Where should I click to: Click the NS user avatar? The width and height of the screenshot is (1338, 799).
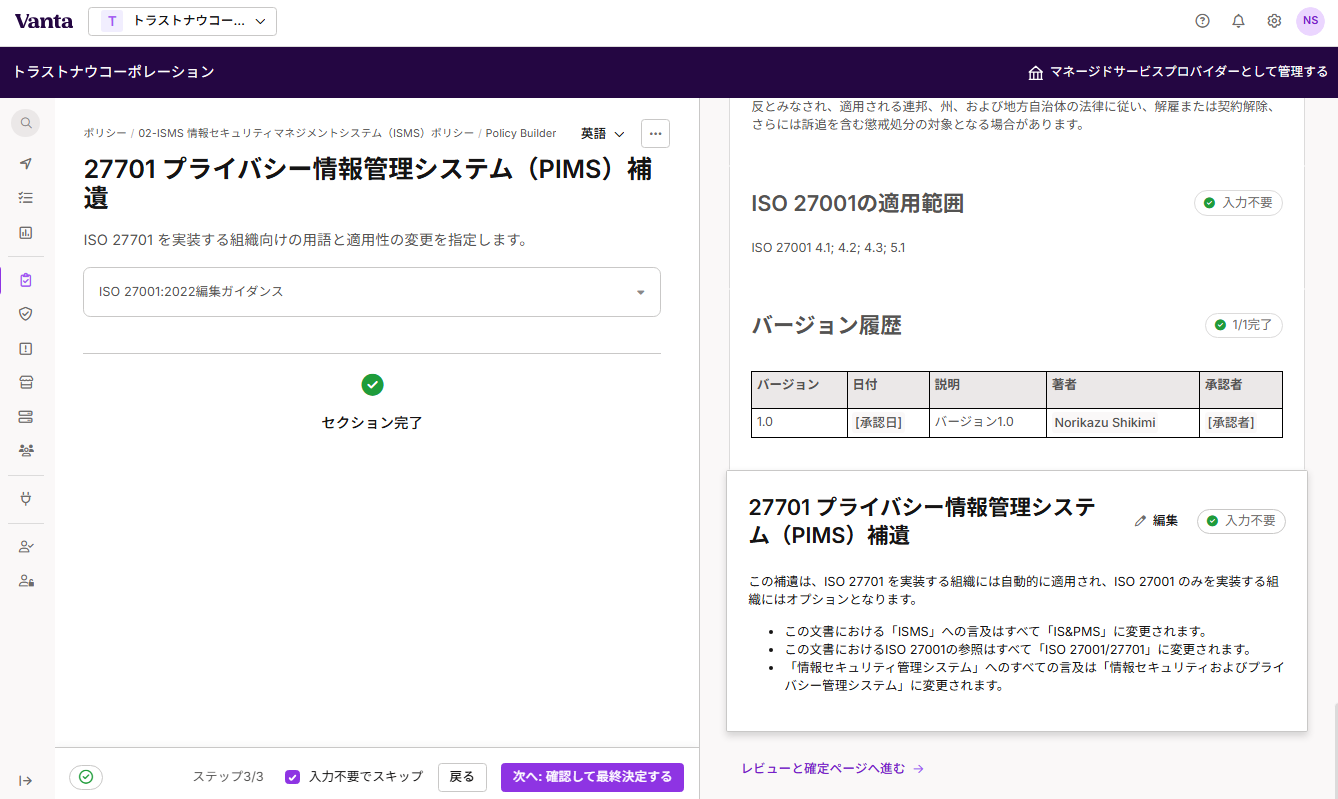tap(1310, 21)
